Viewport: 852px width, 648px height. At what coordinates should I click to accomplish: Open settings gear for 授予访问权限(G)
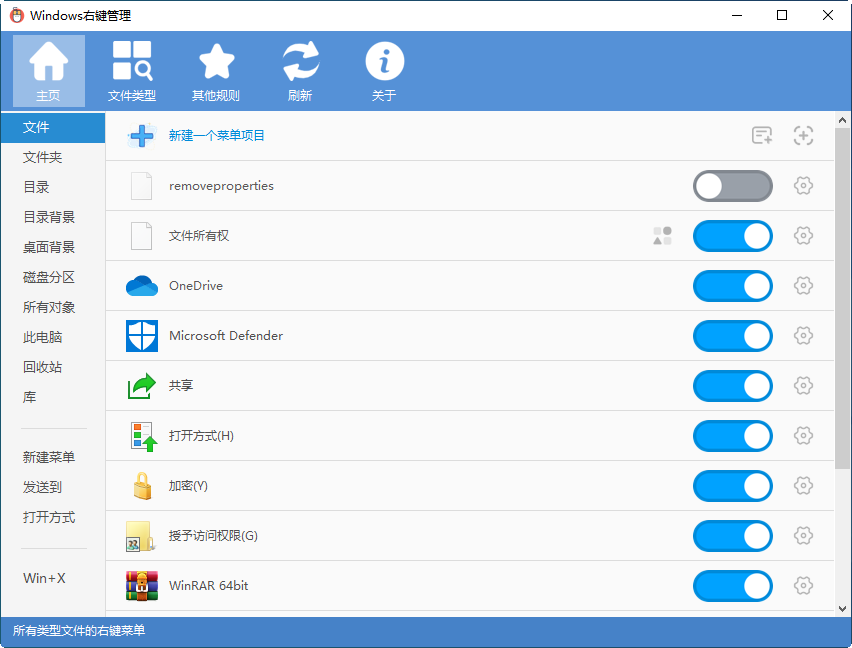(803, 536)
